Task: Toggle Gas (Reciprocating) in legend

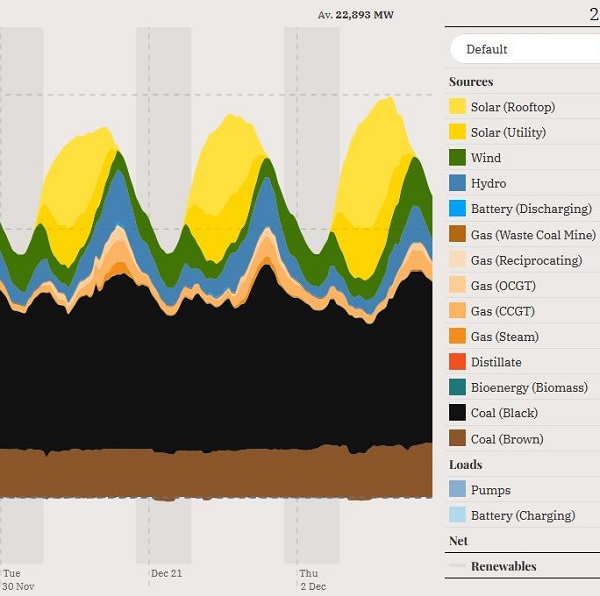Action: 525,260
